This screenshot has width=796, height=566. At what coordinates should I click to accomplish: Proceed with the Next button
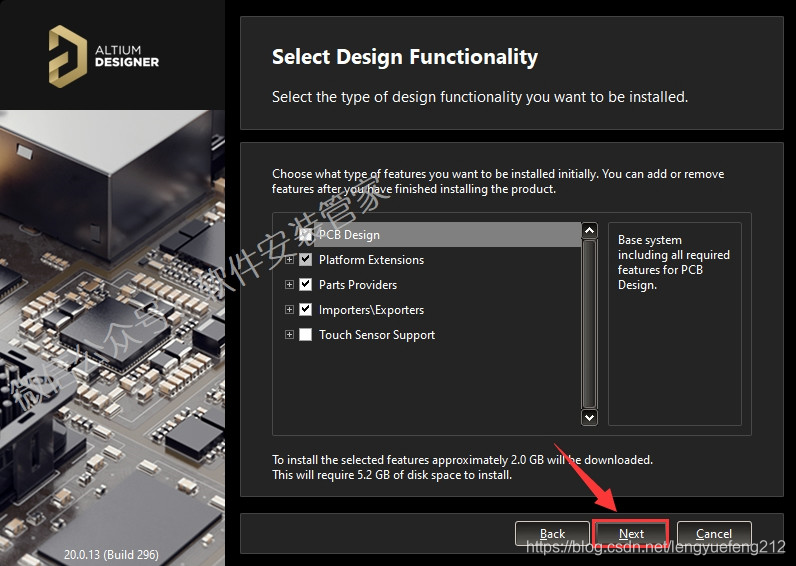(x=631, y=534)
